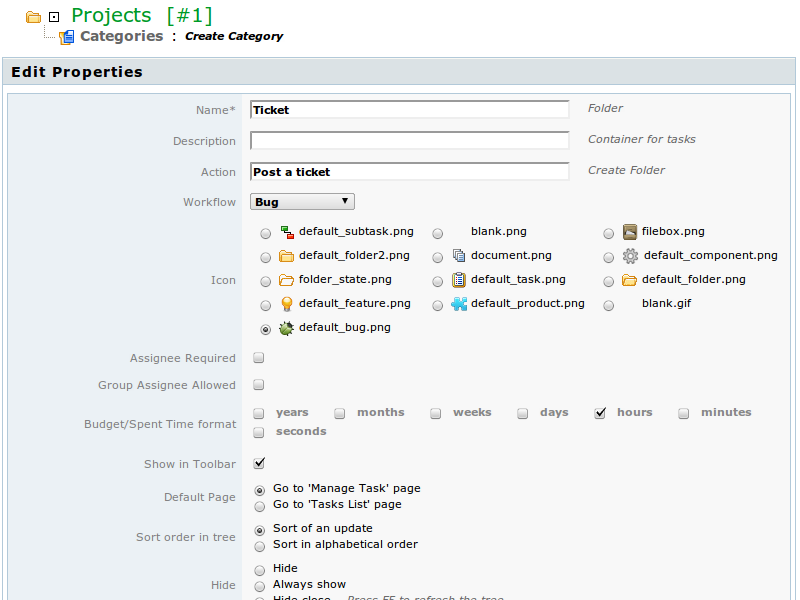Uncheck the hours time format
The height and width of the screenshot is (600, 800).
click(600, 413)
